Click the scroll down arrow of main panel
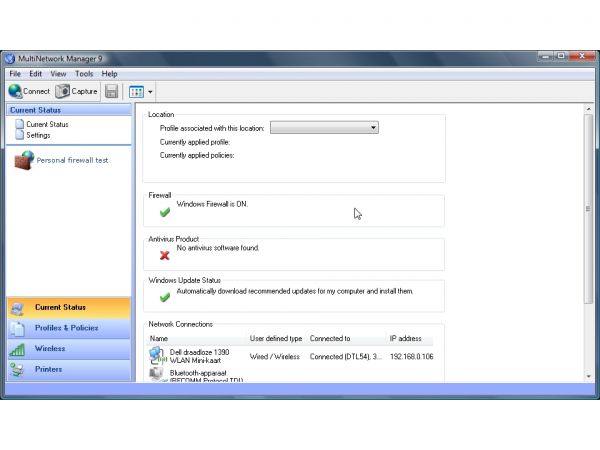This screenshot has height=450, width=600. click(x=589, y=377)
